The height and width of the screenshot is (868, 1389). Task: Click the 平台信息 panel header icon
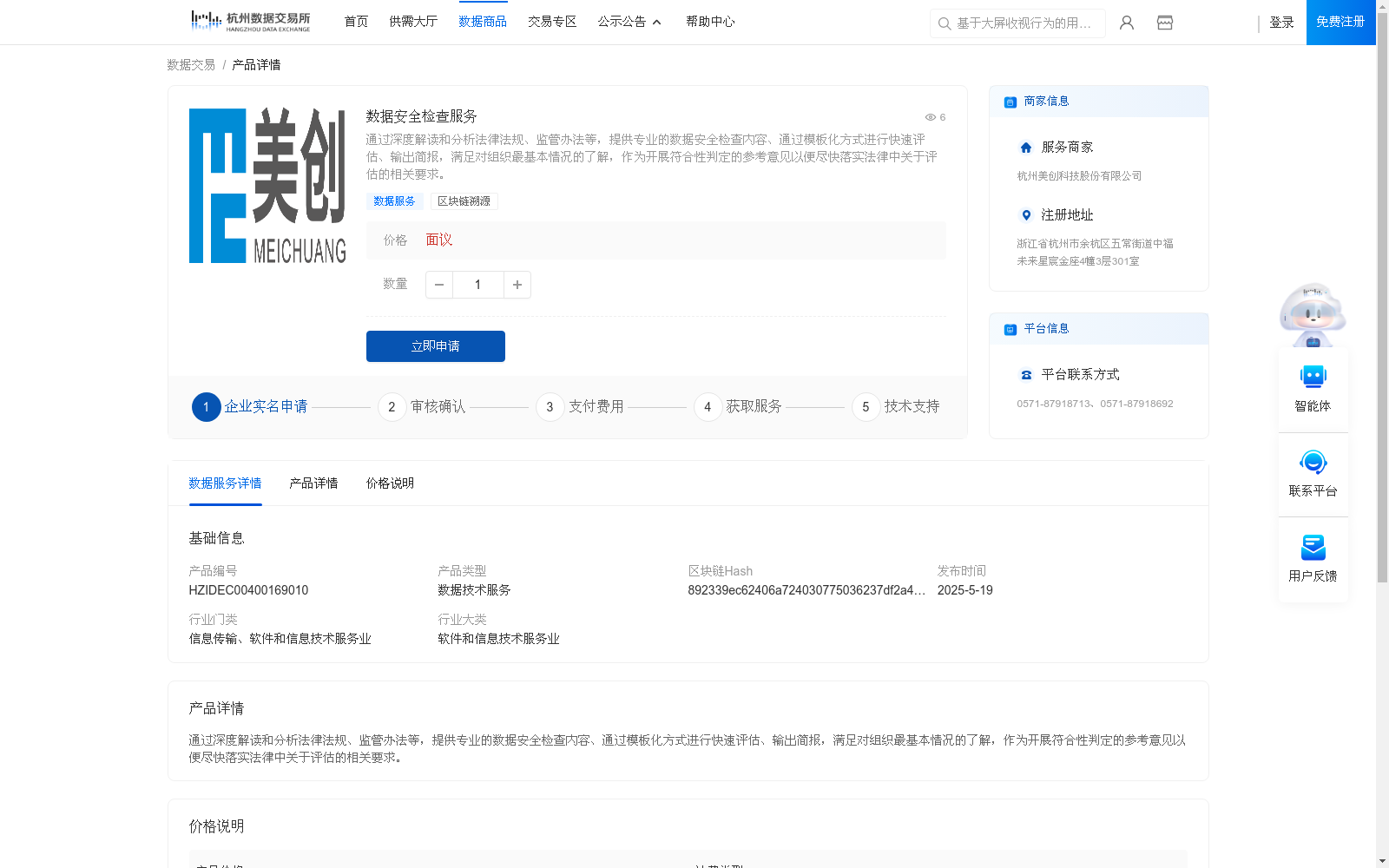click(x=1010, y=329)
